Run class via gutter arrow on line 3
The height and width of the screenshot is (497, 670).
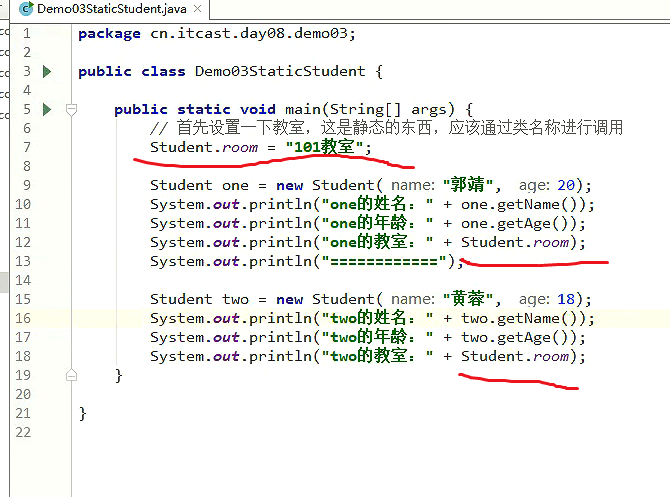click(47, 71)
